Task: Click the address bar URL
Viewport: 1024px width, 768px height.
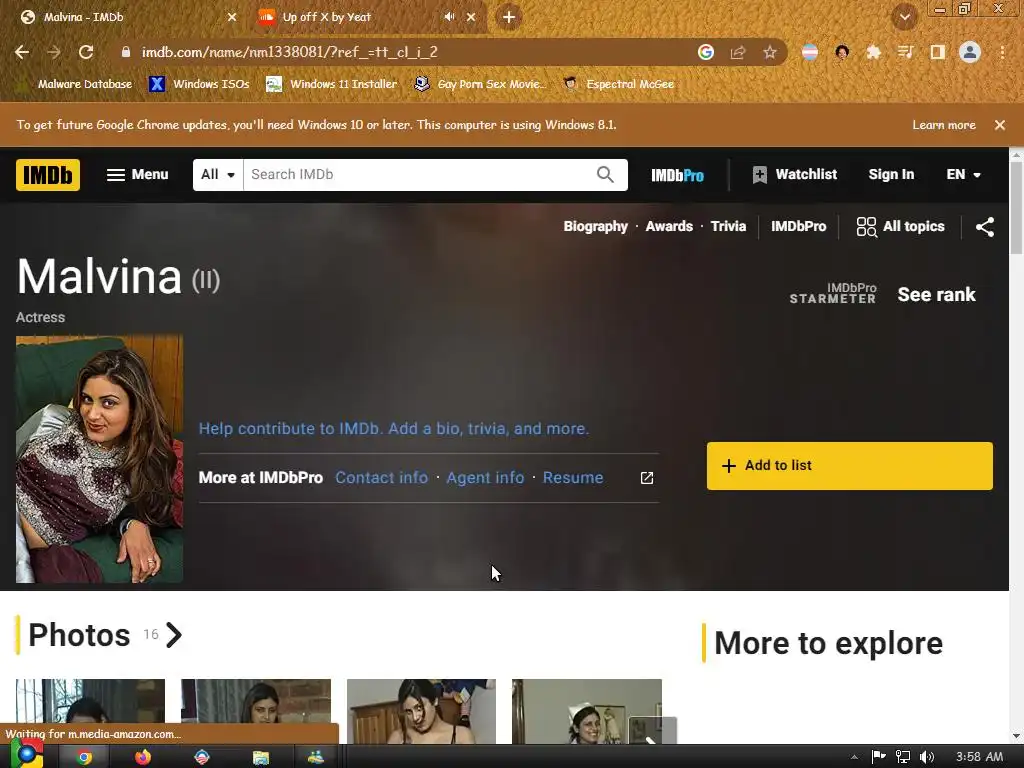Action: pyautogui.click(x=289, y=52)
